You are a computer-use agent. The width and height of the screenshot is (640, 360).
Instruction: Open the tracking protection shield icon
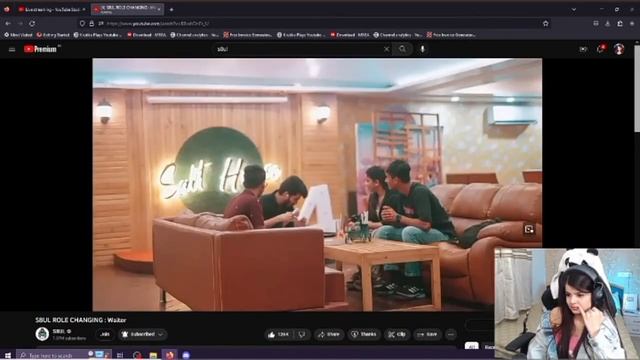(x=82, y=24)
